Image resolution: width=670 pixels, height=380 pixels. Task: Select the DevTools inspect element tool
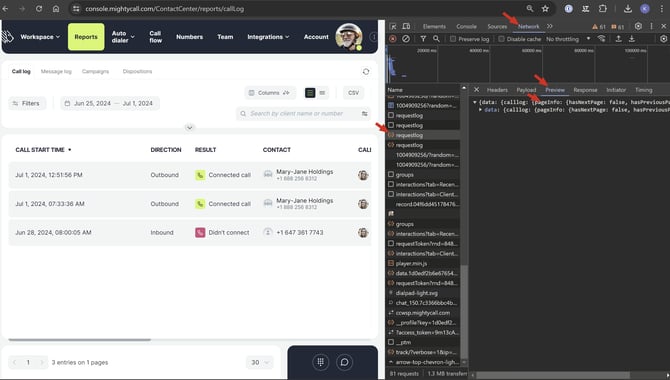pyautogui.click(x=393, y=26)
